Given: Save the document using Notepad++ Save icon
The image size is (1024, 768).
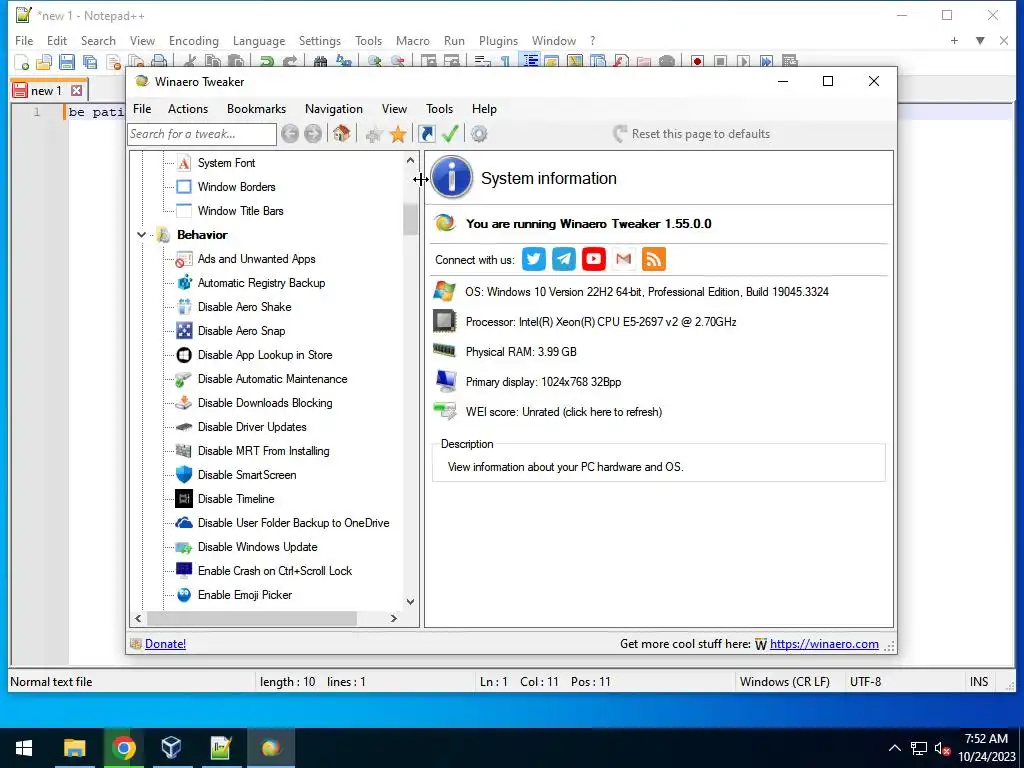Looking at the screenshot, I should [67, 62].
